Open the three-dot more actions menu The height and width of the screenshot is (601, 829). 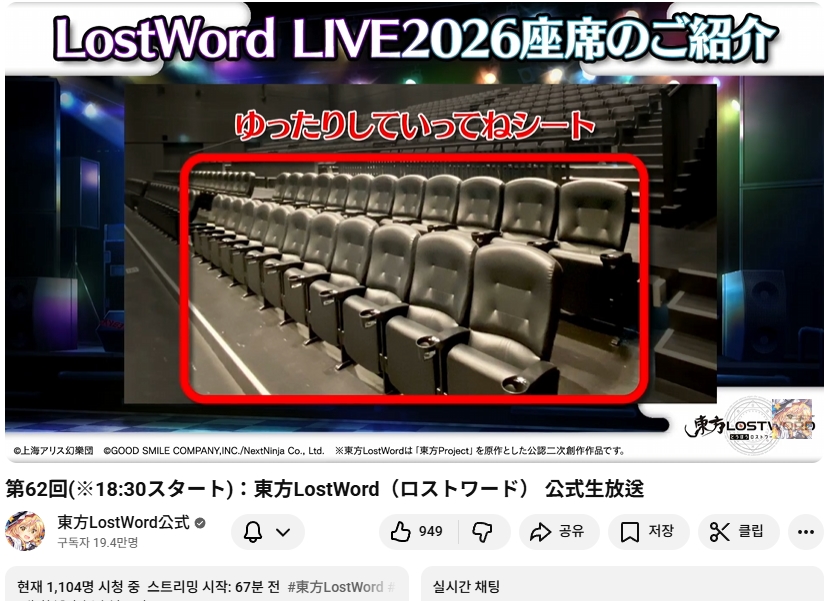click(x=805, y=532)
